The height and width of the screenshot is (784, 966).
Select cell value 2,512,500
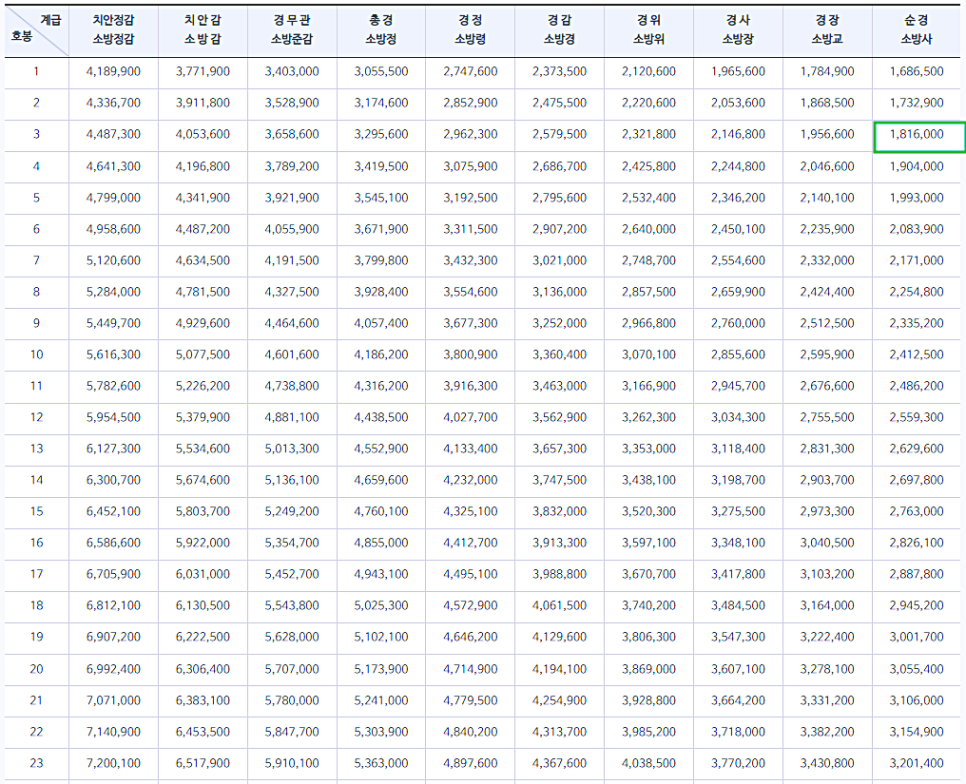click(x=827, y=323)
